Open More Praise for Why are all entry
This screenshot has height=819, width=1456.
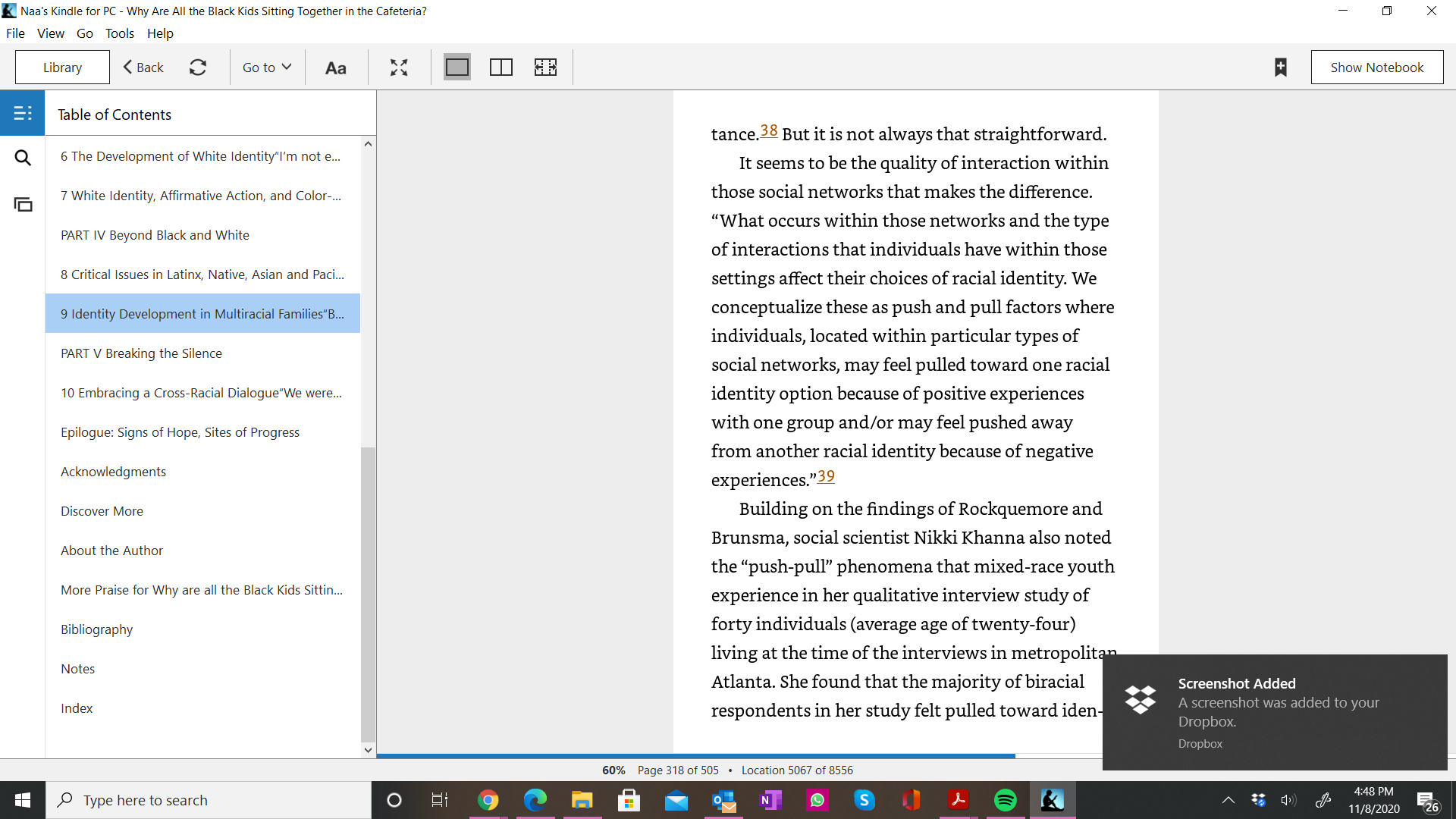(202, 590)
